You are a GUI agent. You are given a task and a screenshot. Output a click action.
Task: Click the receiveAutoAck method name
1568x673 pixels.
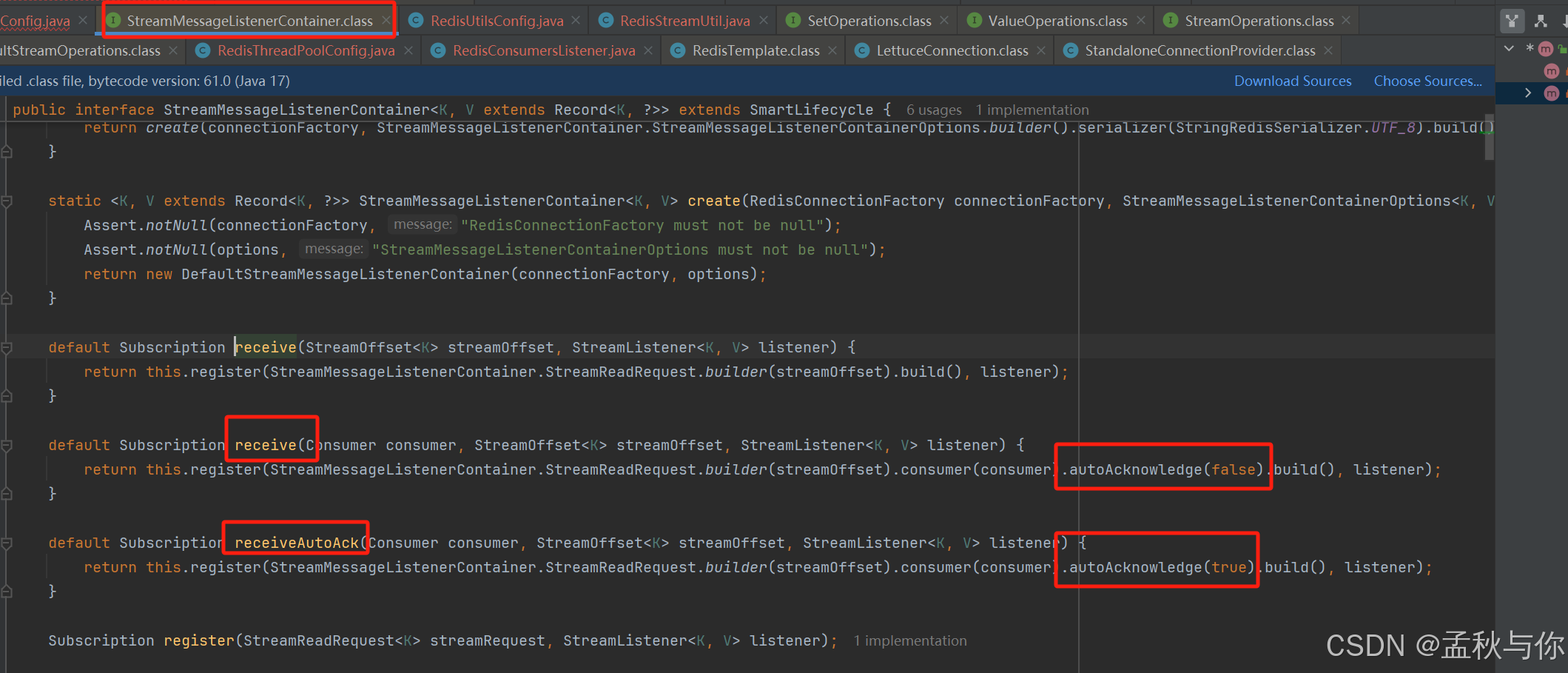(297, 543)
